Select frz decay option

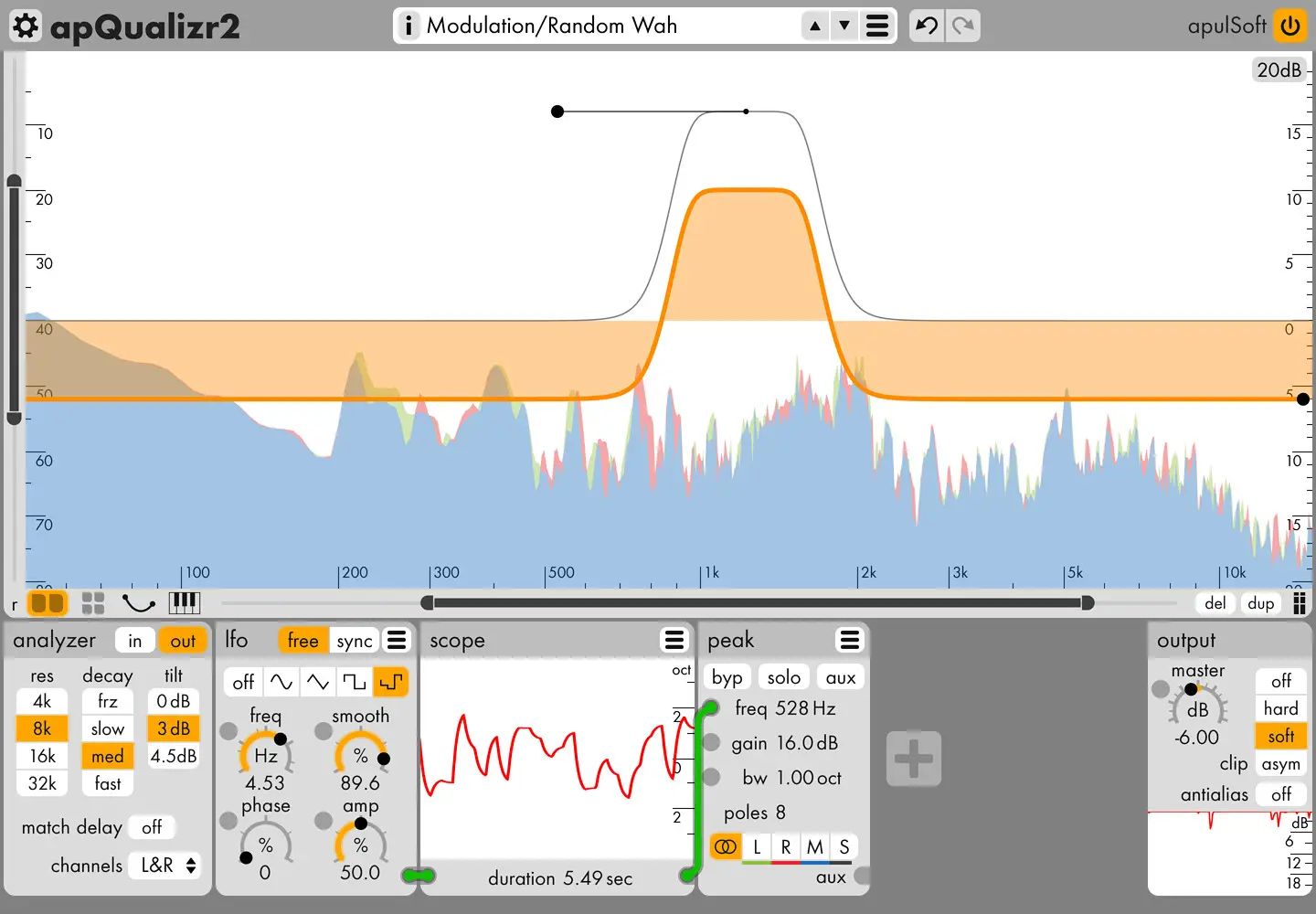point(108,702)
